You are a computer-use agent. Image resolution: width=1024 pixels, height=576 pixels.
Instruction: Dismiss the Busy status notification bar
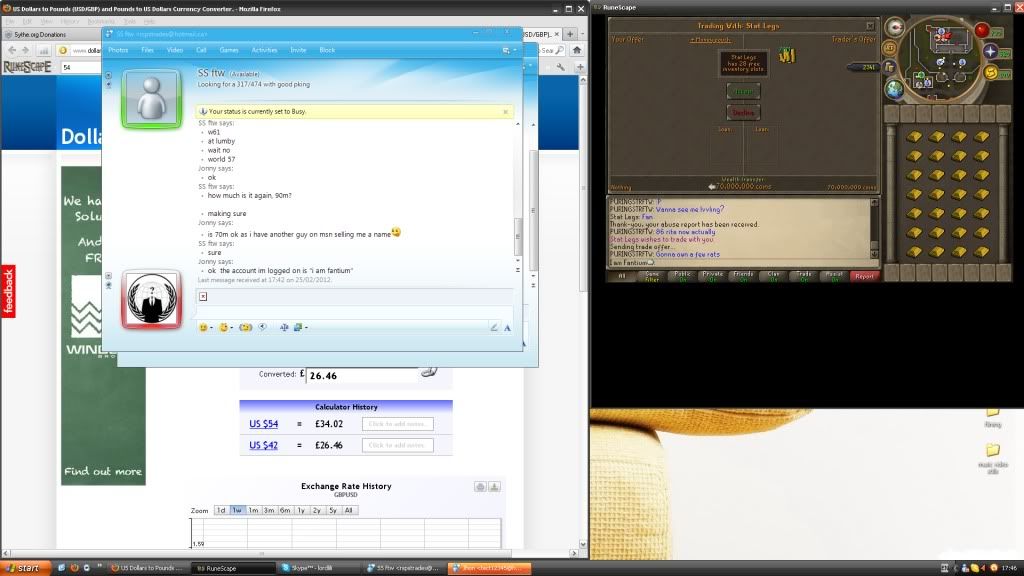pyautogui.click(x=505, y=112)
